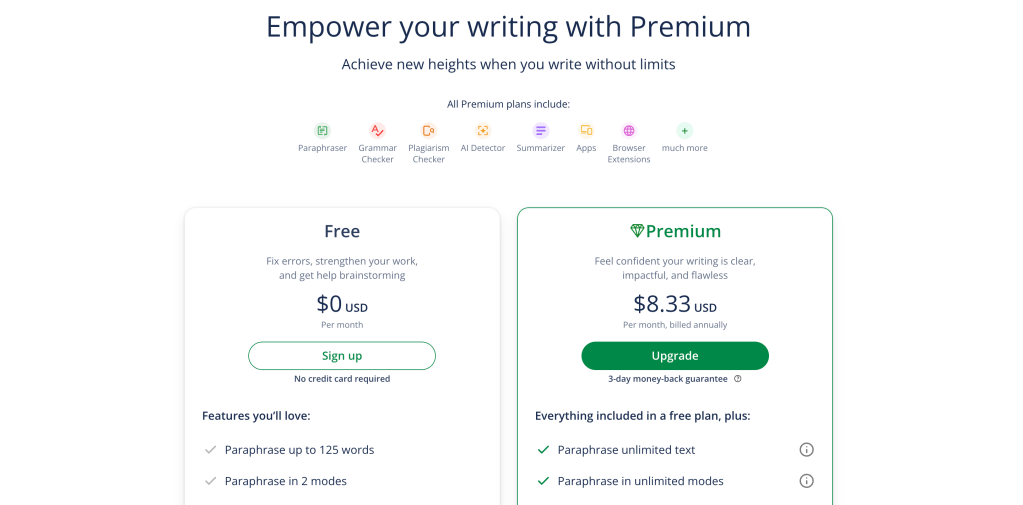The height and width of the screenshot is (505, 1023).
Task: Click the 'Paraphrase up to 125 words' checkmark
Action: [x=210, y=450]
